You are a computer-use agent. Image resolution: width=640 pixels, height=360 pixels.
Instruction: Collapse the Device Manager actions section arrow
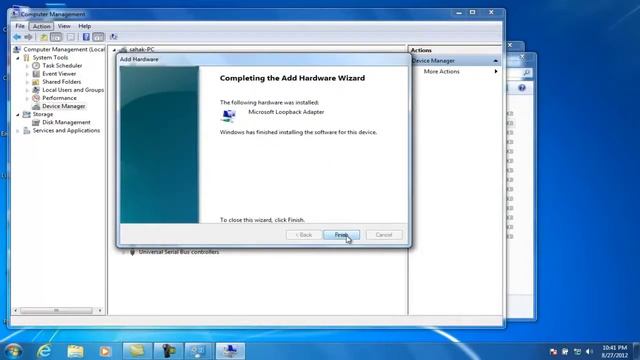pyautogui.click(x=496, y=61)
